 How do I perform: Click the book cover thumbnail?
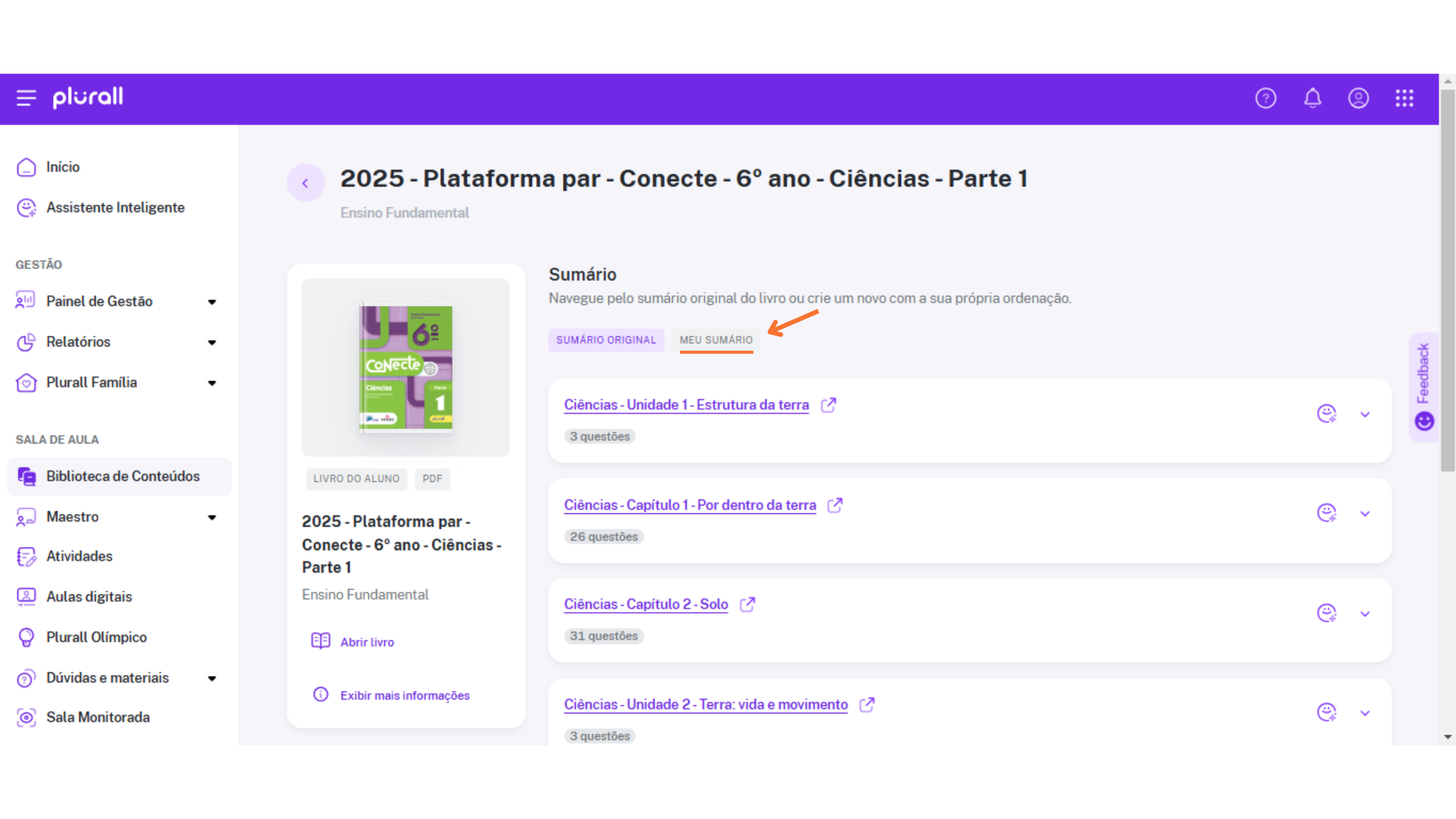(405, 367)
